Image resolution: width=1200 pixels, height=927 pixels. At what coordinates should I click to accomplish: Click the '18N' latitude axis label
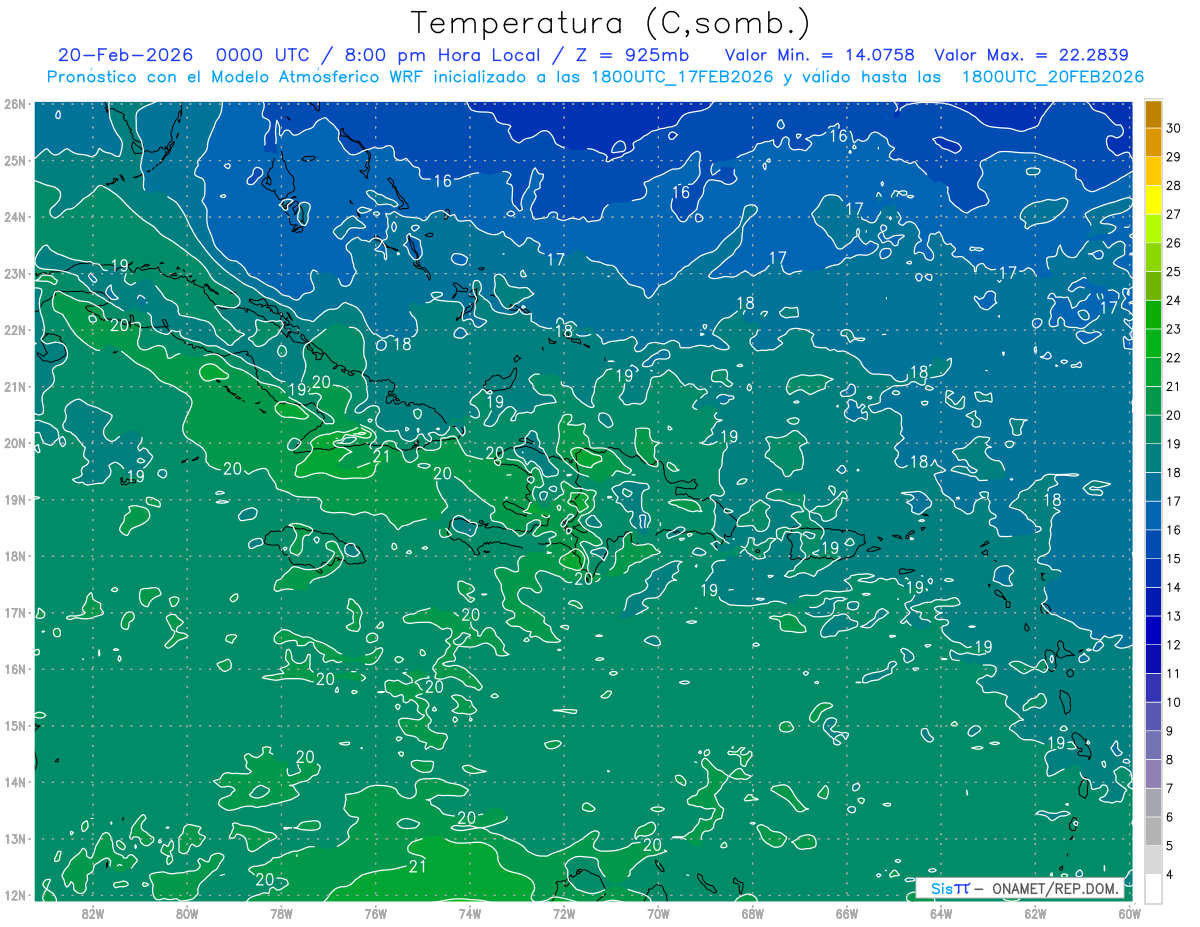click(14, 556)
